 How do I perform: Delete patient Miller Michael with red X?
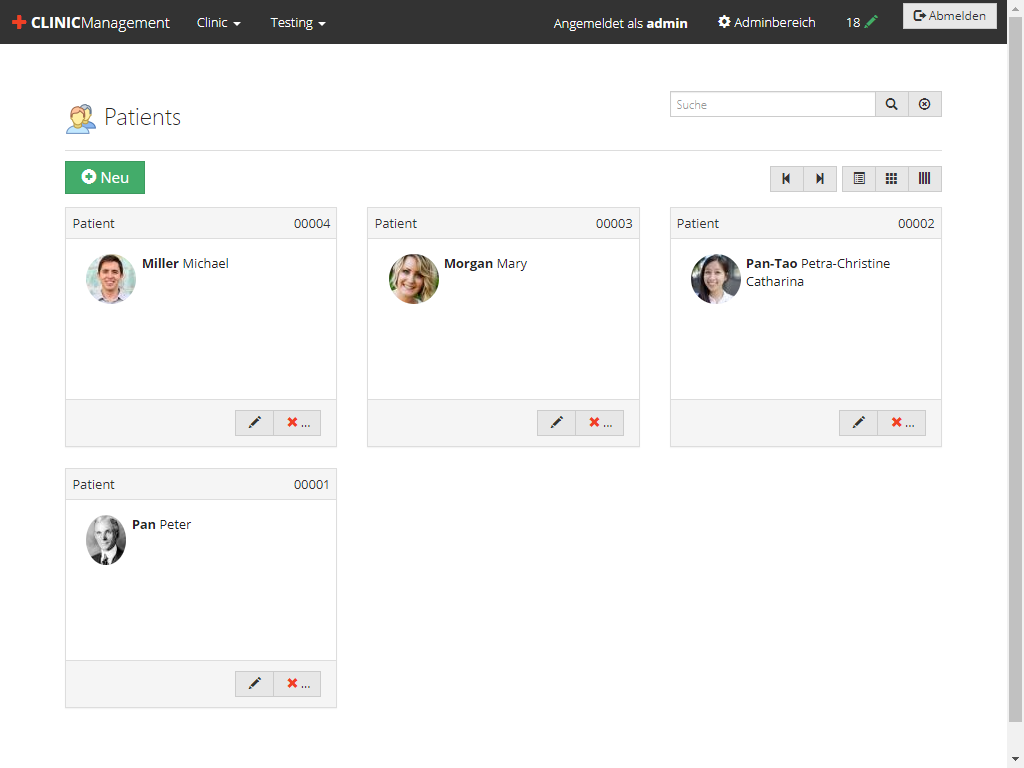coord(298,423)
